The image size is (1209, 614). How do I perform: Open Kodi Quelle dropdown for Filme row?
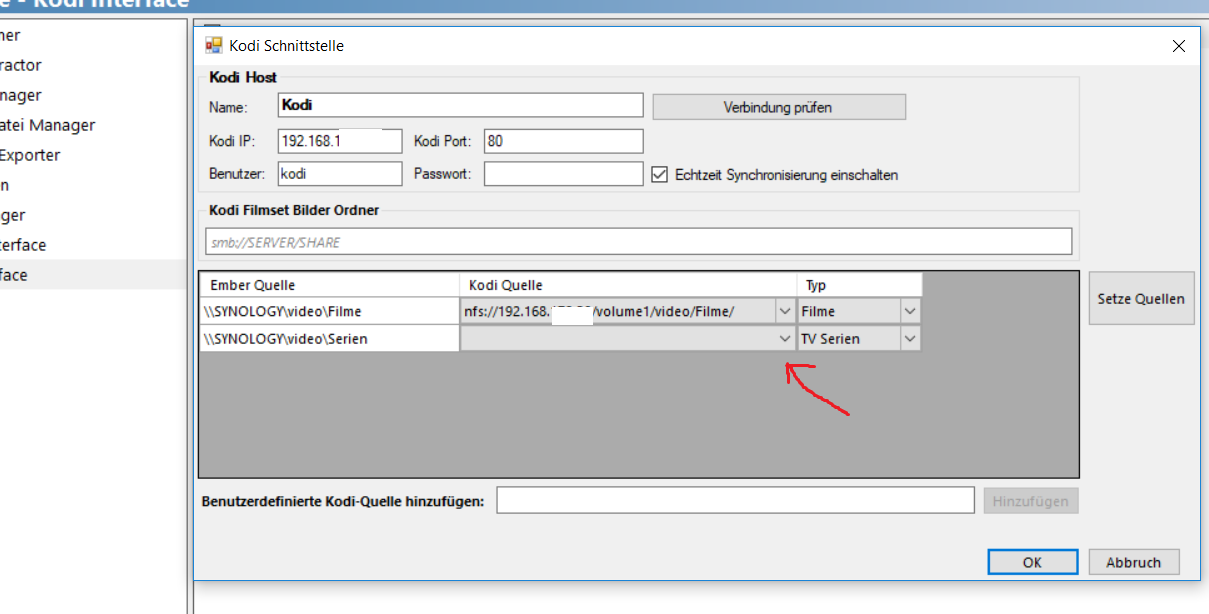pos(785,311)
